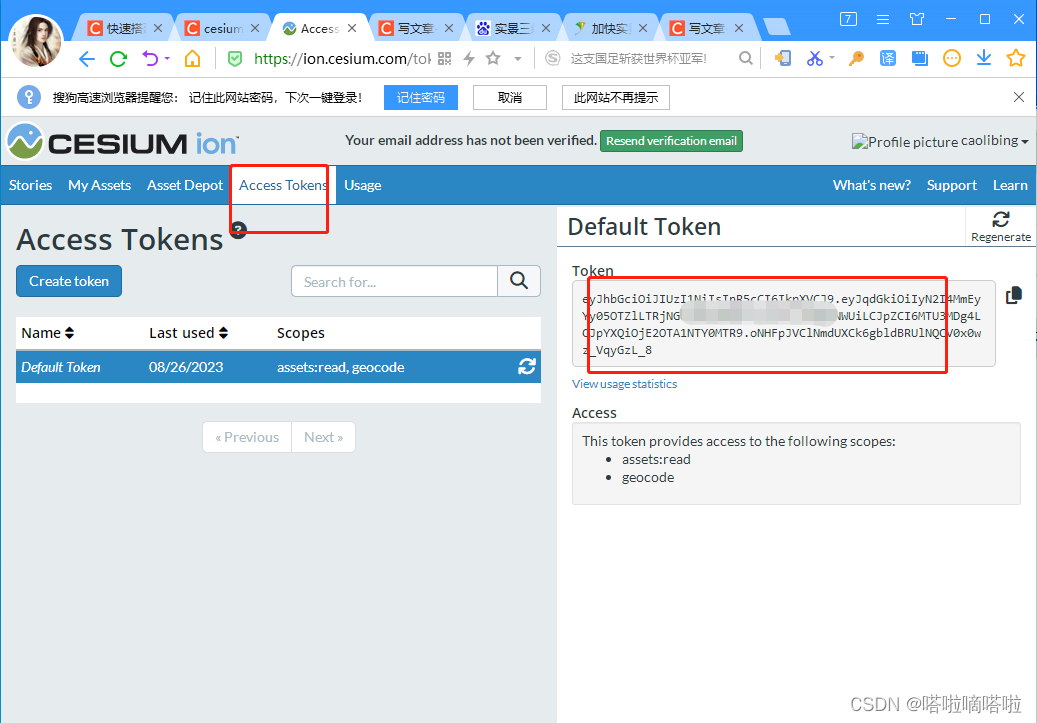Click the search magnifier button beside Search for
Screen dimensions: 1037x723
click(x=519, y=281)
